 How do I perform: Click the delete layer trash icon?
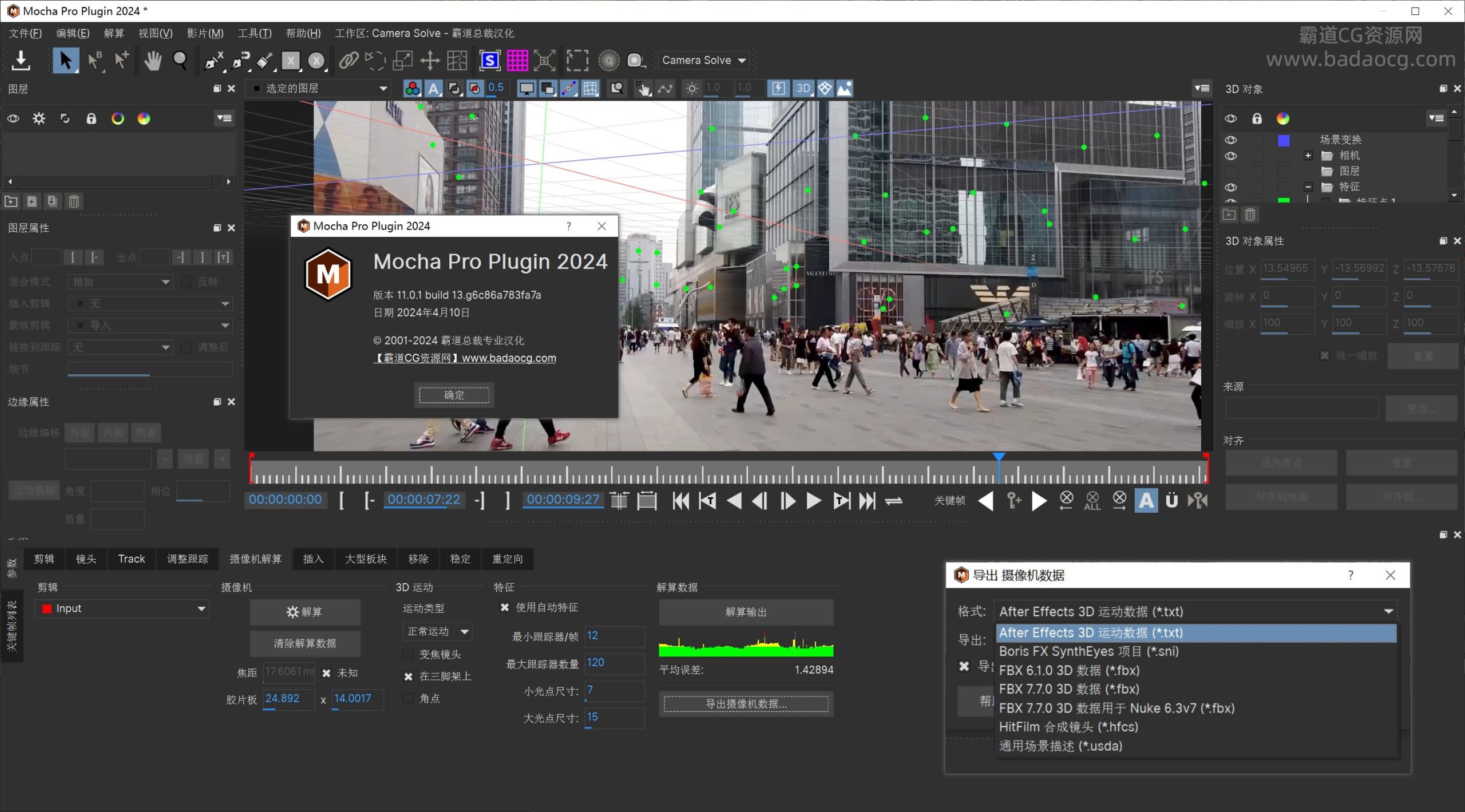74,201
